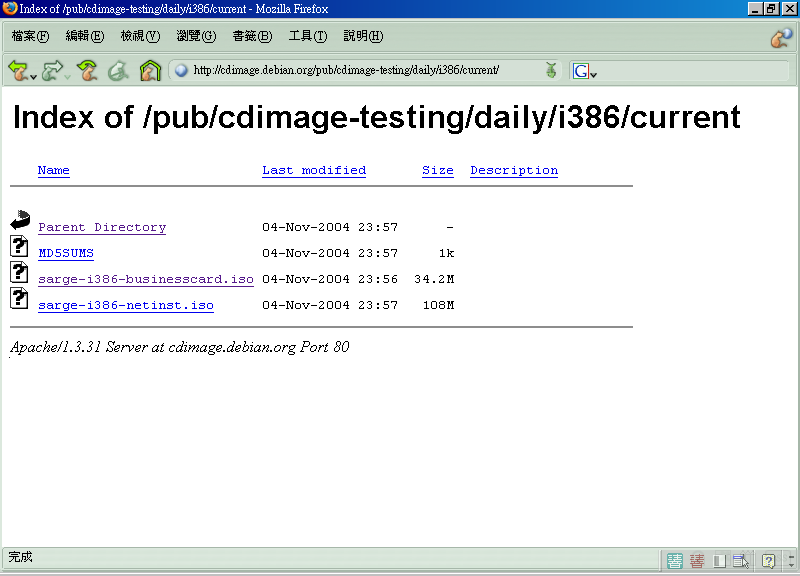
Task: Sort listing by Last modified
Action: coord(314,170)
